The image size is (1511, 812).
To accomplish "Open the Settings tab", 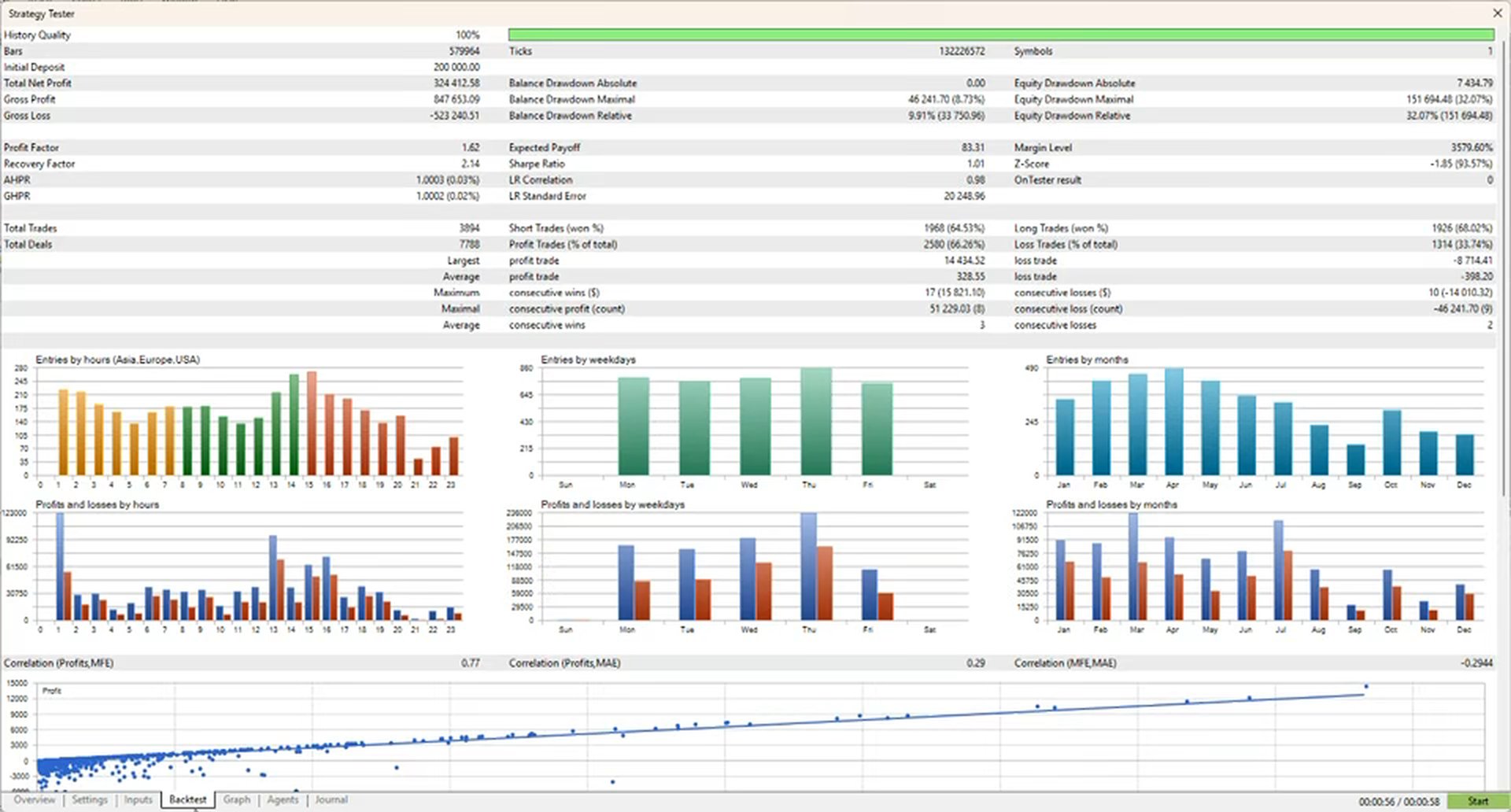I will coord(90,799).
